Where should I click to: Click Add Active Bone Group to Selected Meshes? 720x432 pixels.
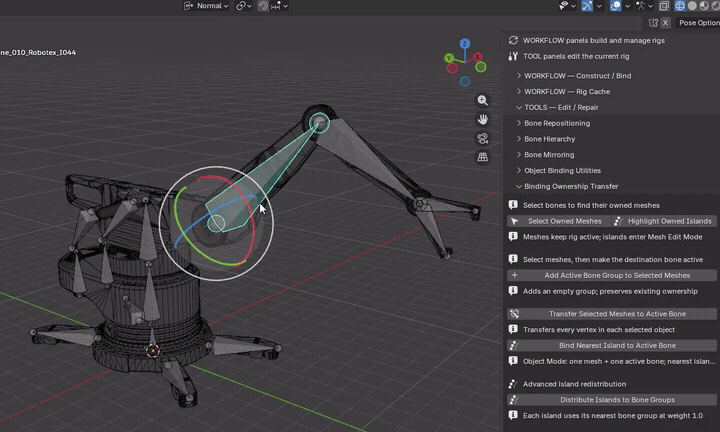[612, 275]
